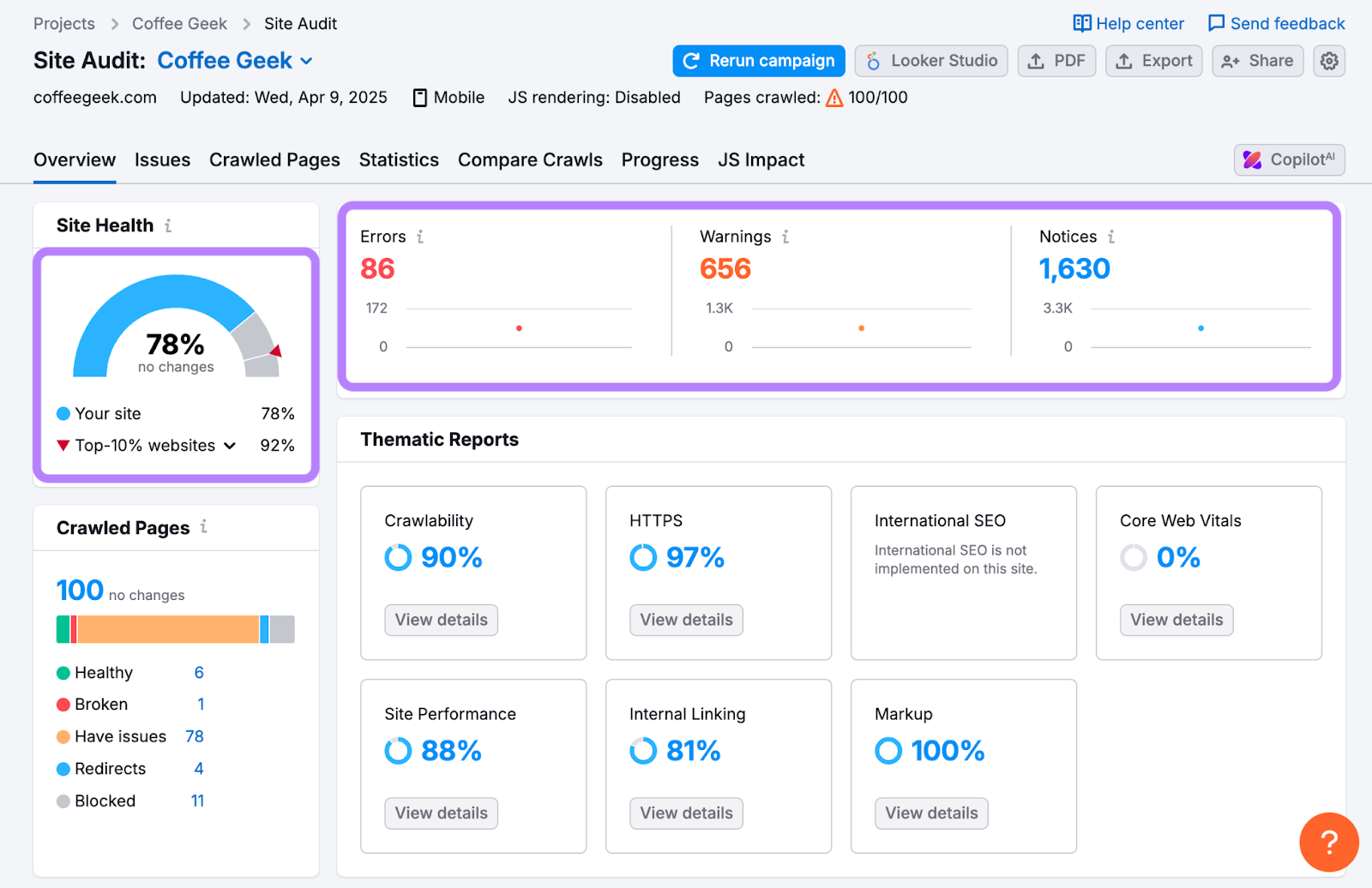Screen dimensions: 1372x888
Task: Click the Projects breadcrumb
Action: coord(64,24)
